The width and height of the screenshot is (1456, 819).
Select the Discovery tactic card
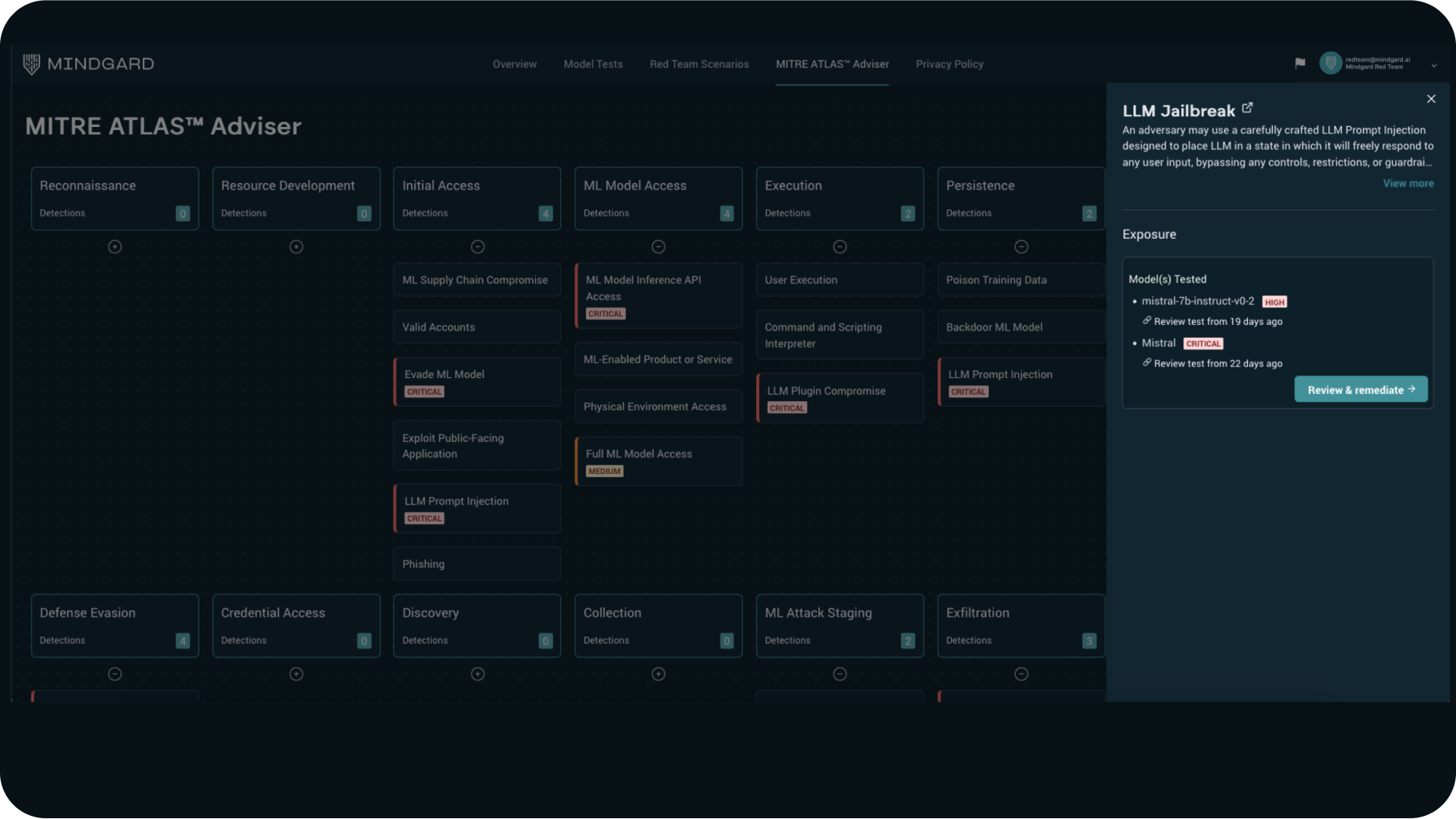click(x=477, y=626)
